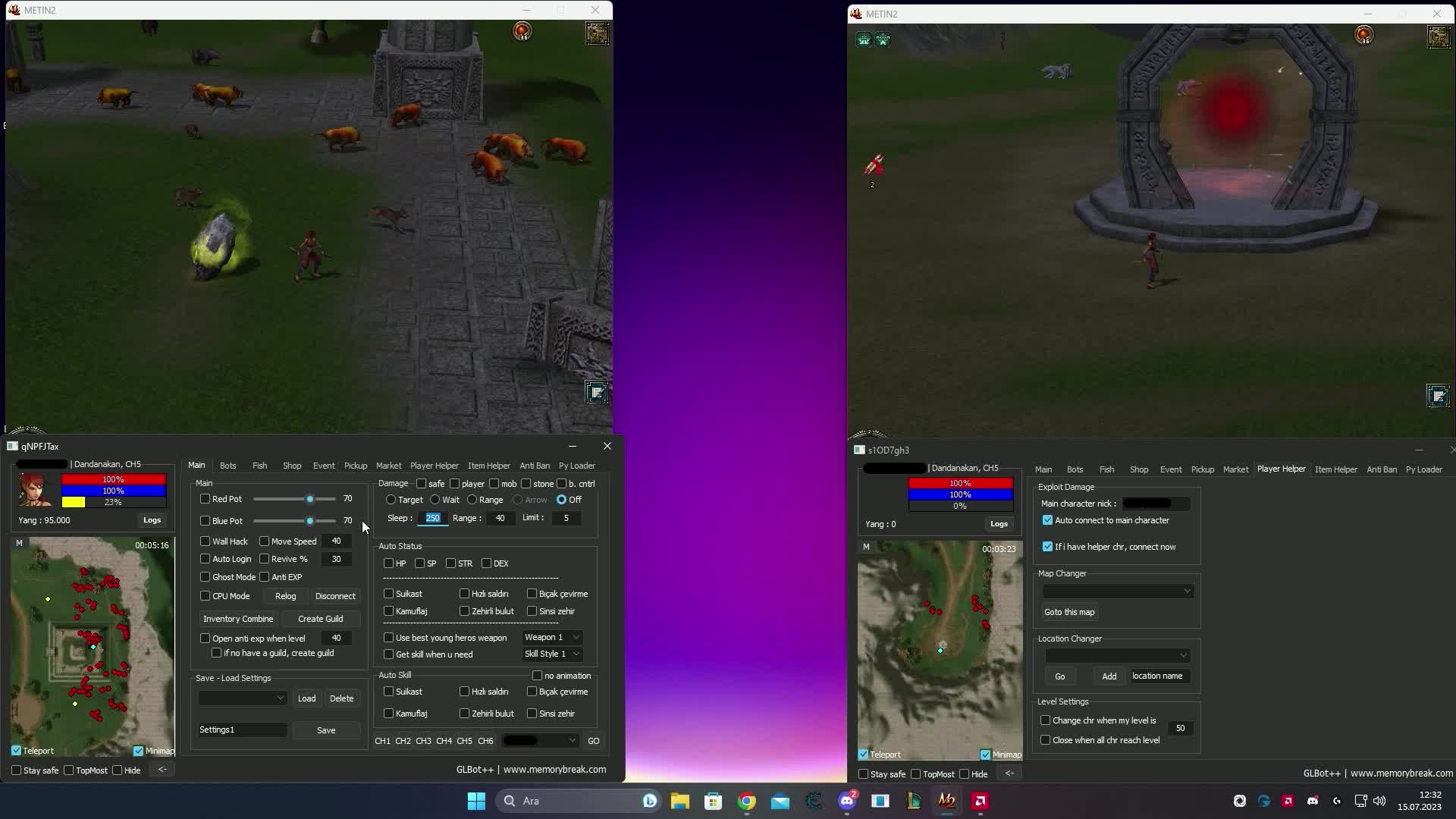Image resolution: width=1456 pixels, height=819 pixels.
Task: Click the character portrait in the qNPFJTax bot panel
Action: (36, 489)
